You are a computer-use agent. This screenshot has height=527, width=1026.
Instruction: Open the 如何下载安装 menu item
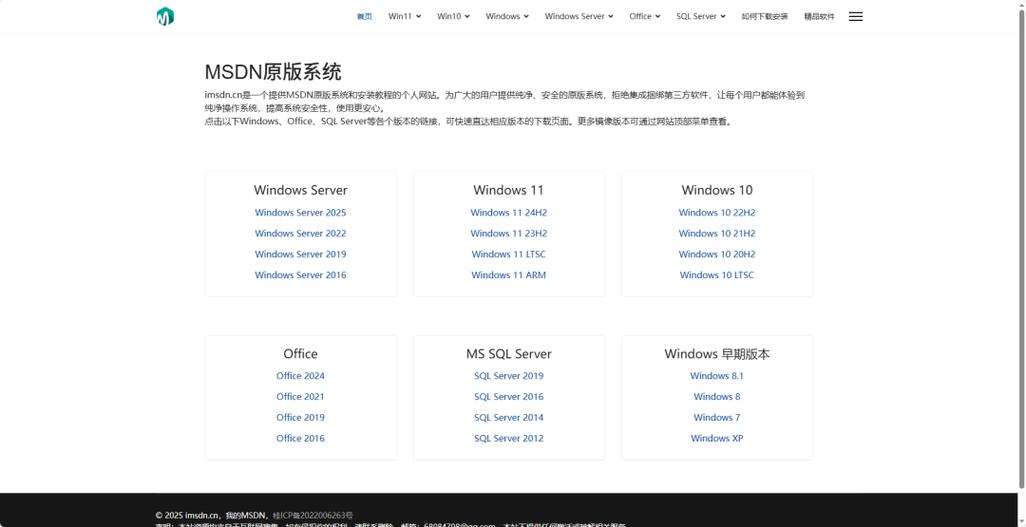click(x=765, y=16)
